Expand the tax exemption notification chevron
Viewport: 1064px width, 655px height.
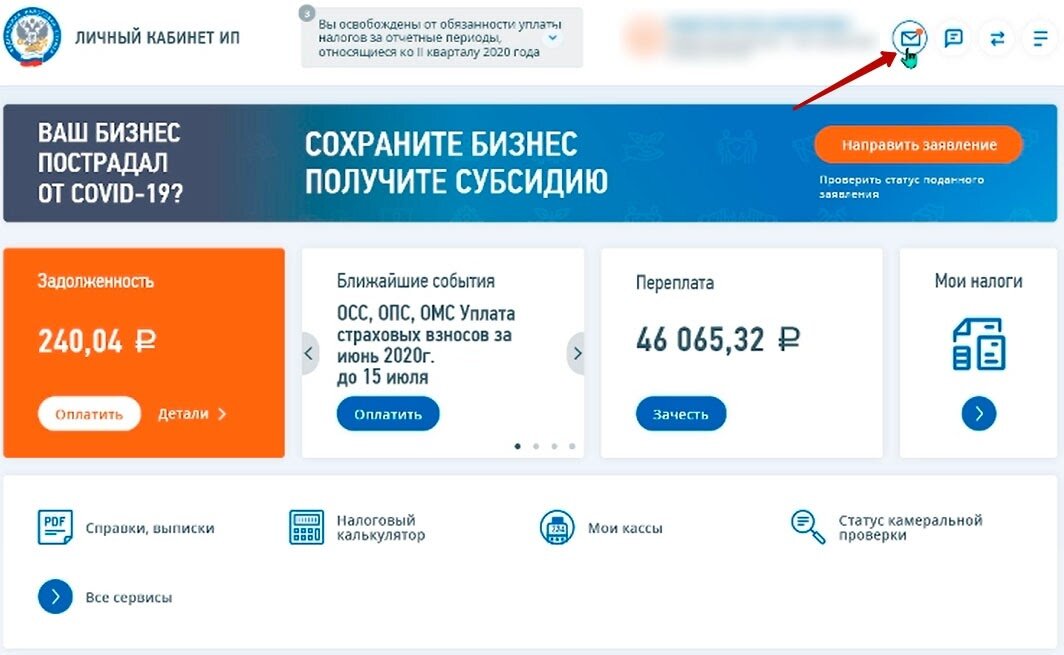point(553,38)
